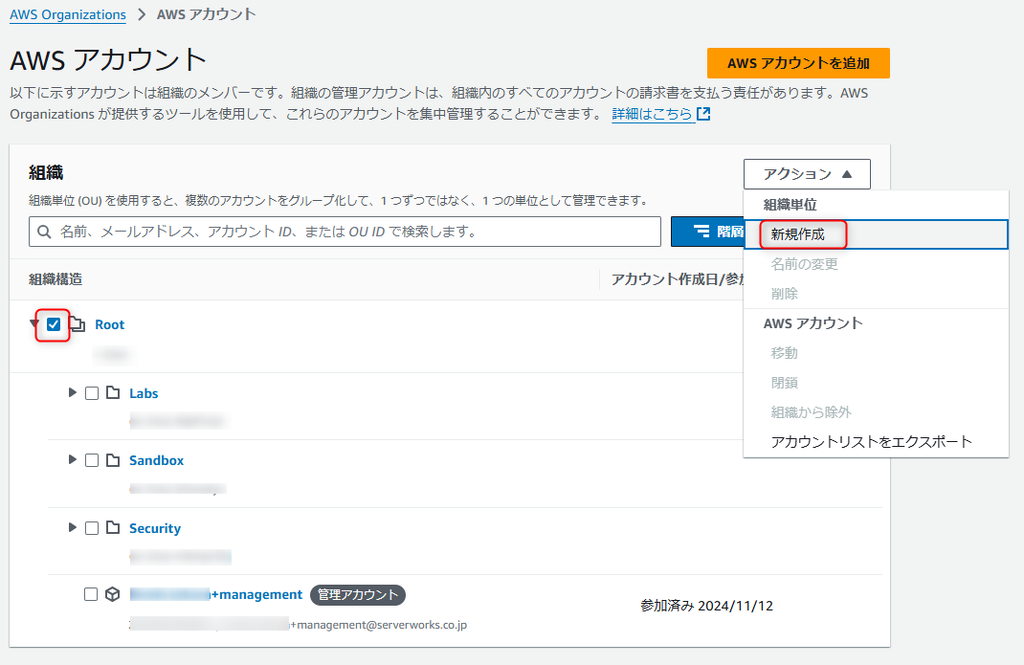Viewport: 1024px width, 665px height.
Task: Check the Sandbox OU checkbox
Action: tap(92, 461)
